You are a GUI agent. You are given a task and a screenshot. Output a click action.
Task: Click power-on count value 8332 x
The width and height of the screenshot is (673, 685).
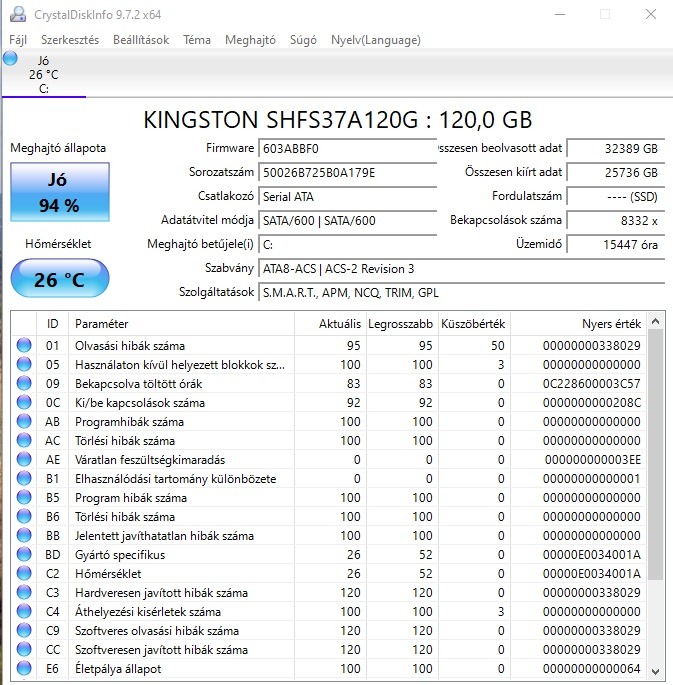[616, 221]
